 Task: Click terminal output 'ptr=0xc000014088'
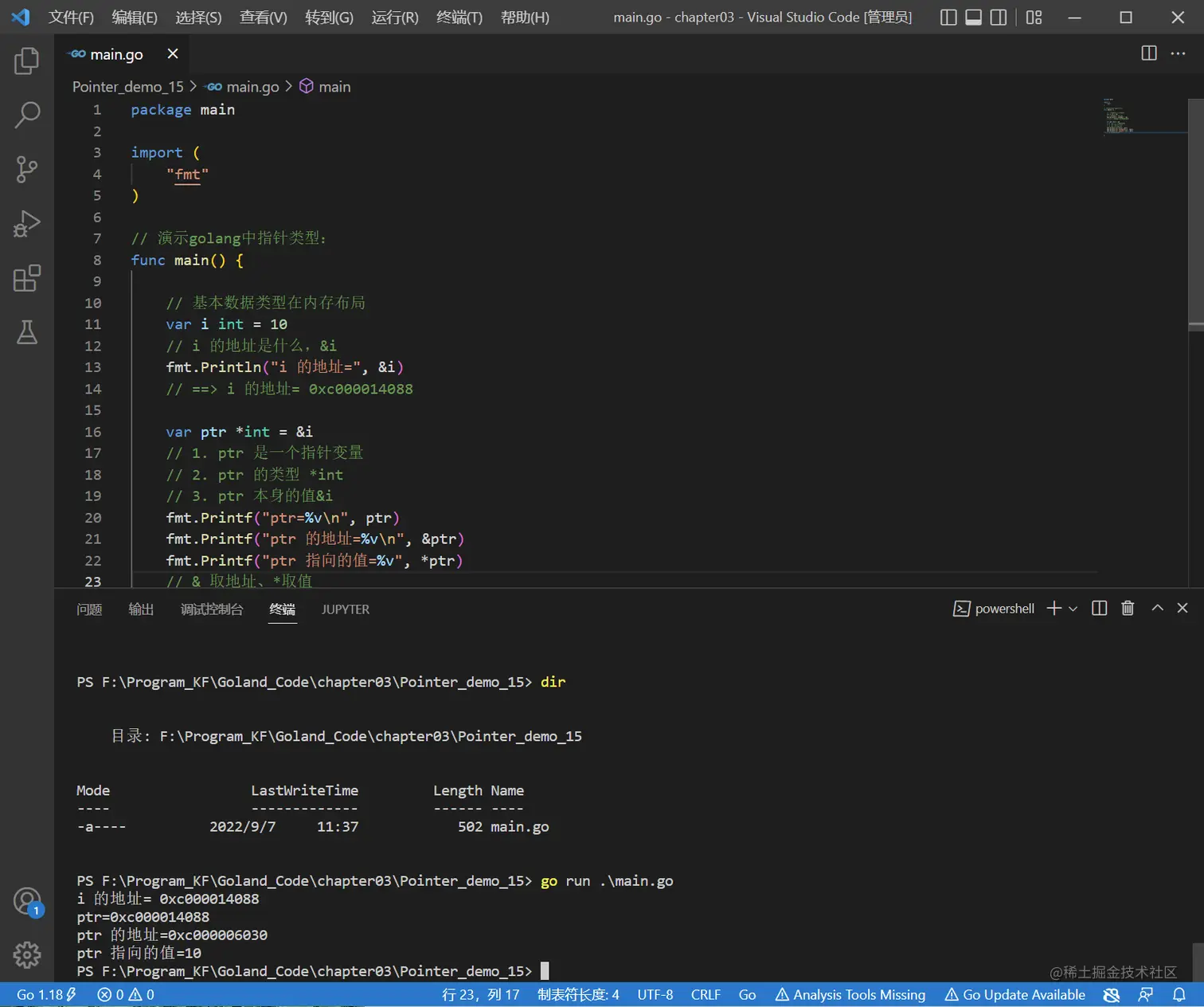pos(143,917)
